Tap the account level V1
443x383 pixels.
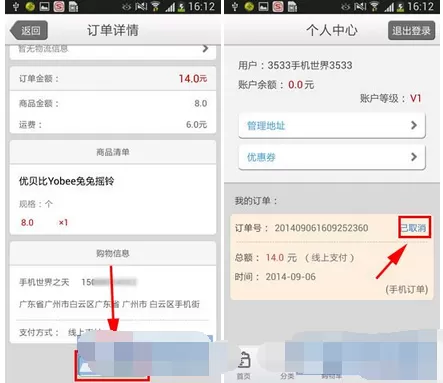click(x=416, y=98)
